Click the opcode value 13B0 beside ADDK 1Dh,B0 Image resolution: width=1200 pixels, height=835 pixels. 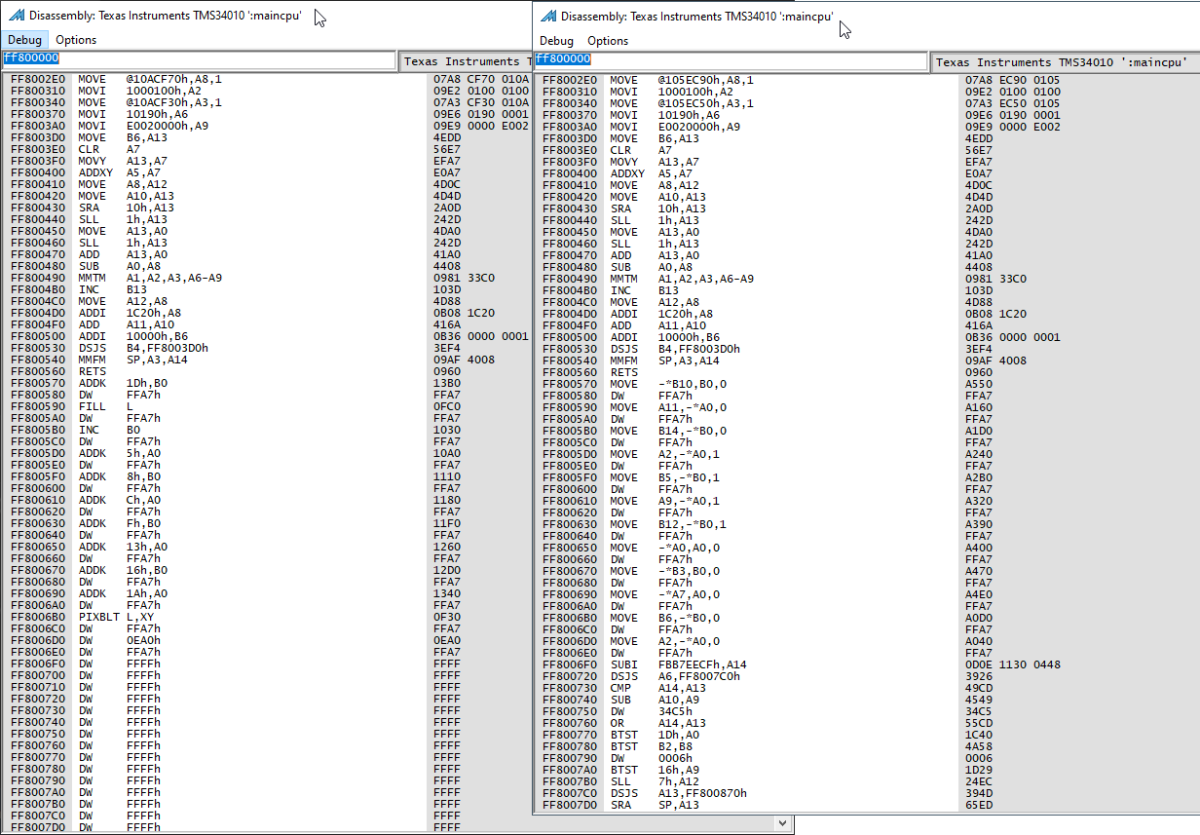pyautogui.click(x=448, y=382)
